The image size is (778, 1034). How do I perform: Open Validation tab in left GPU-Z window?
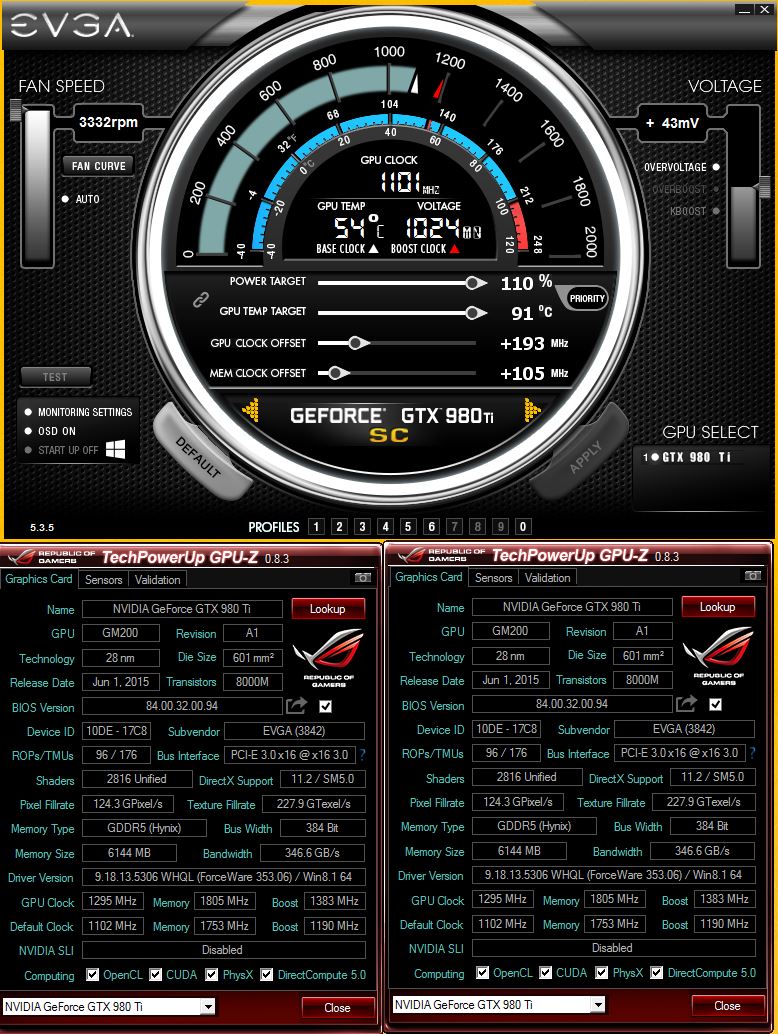[x=158, y=580]
